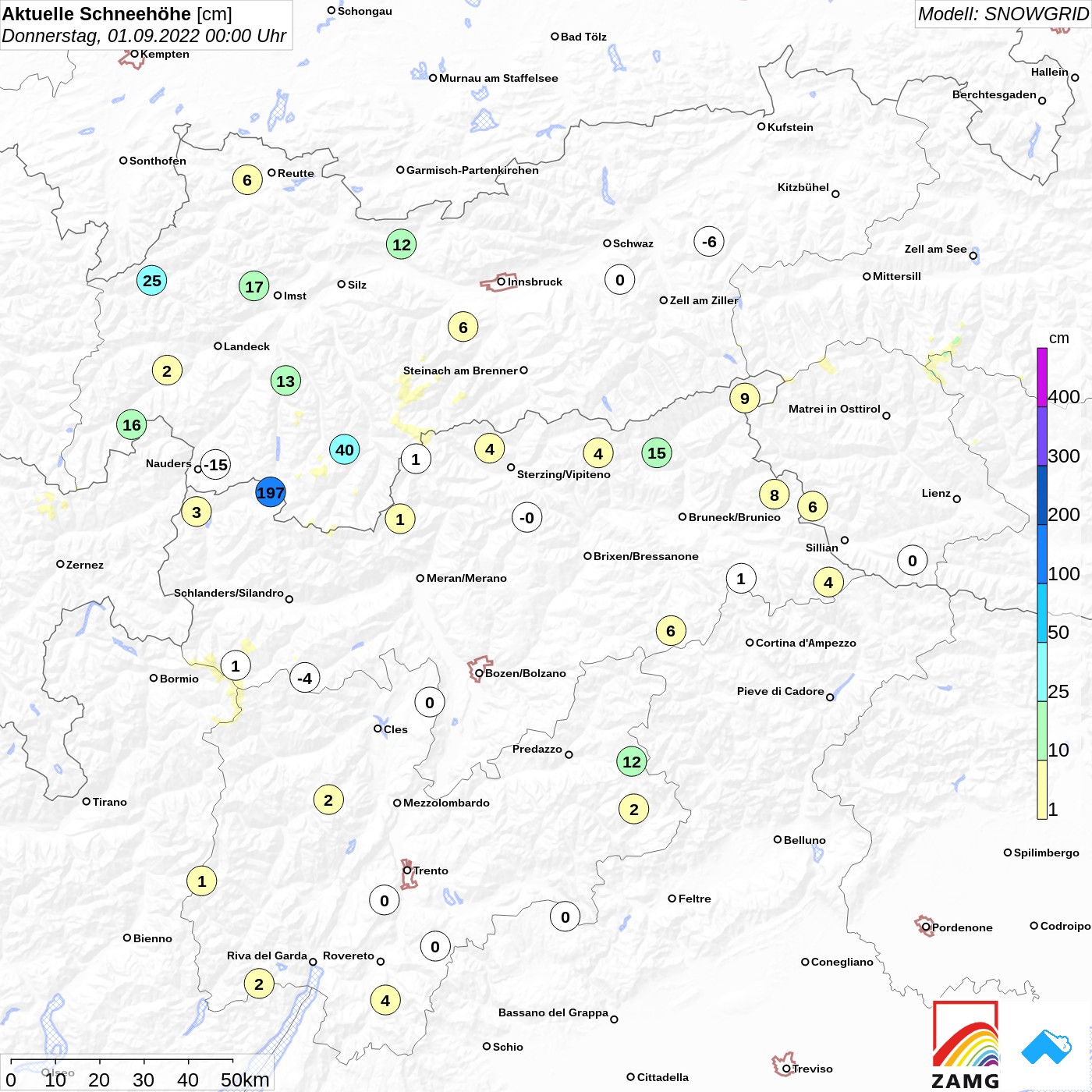Pick the violet 300–400 legend color
1092x1092 pixels.
pos(1042,436)
